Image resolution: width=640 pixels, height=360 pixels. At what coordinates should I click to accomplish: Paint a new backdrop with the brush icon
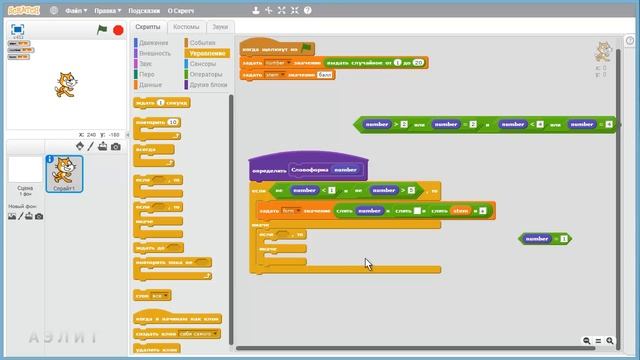(x=20, y=216)
